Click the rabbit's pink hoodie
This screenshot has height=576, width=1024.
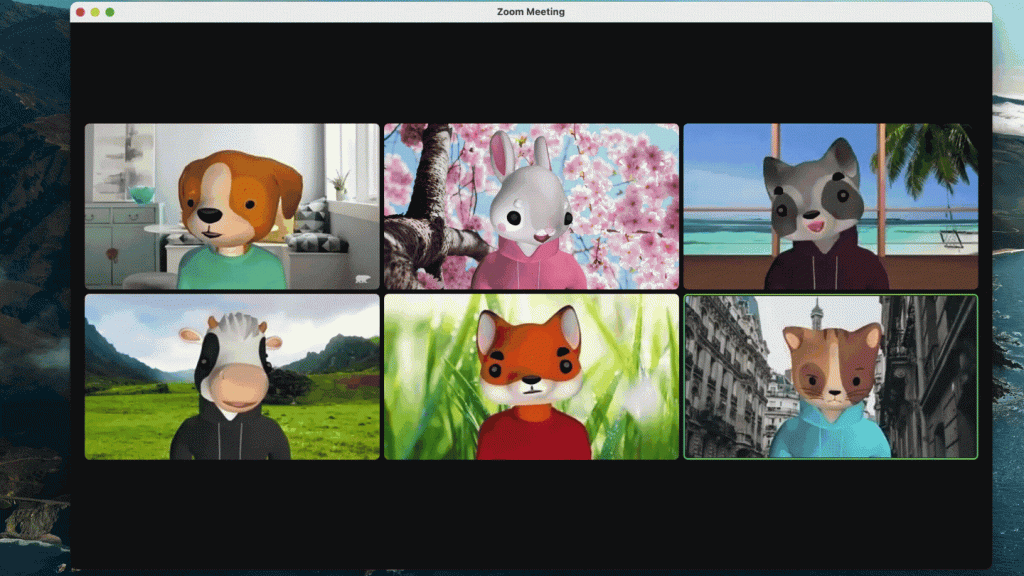530,270
